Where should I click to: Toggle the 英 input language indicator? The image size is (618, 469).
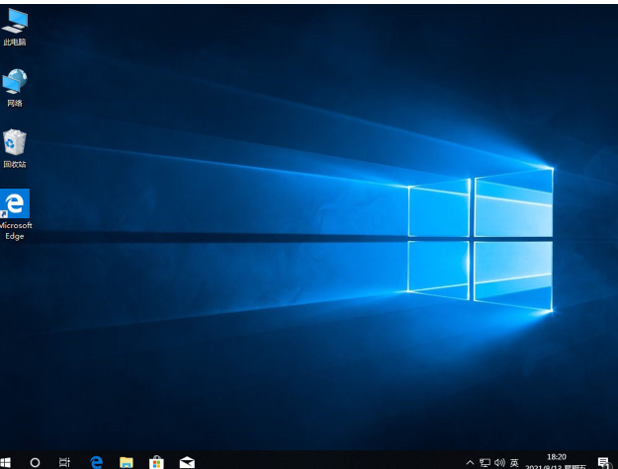point(514,462)
